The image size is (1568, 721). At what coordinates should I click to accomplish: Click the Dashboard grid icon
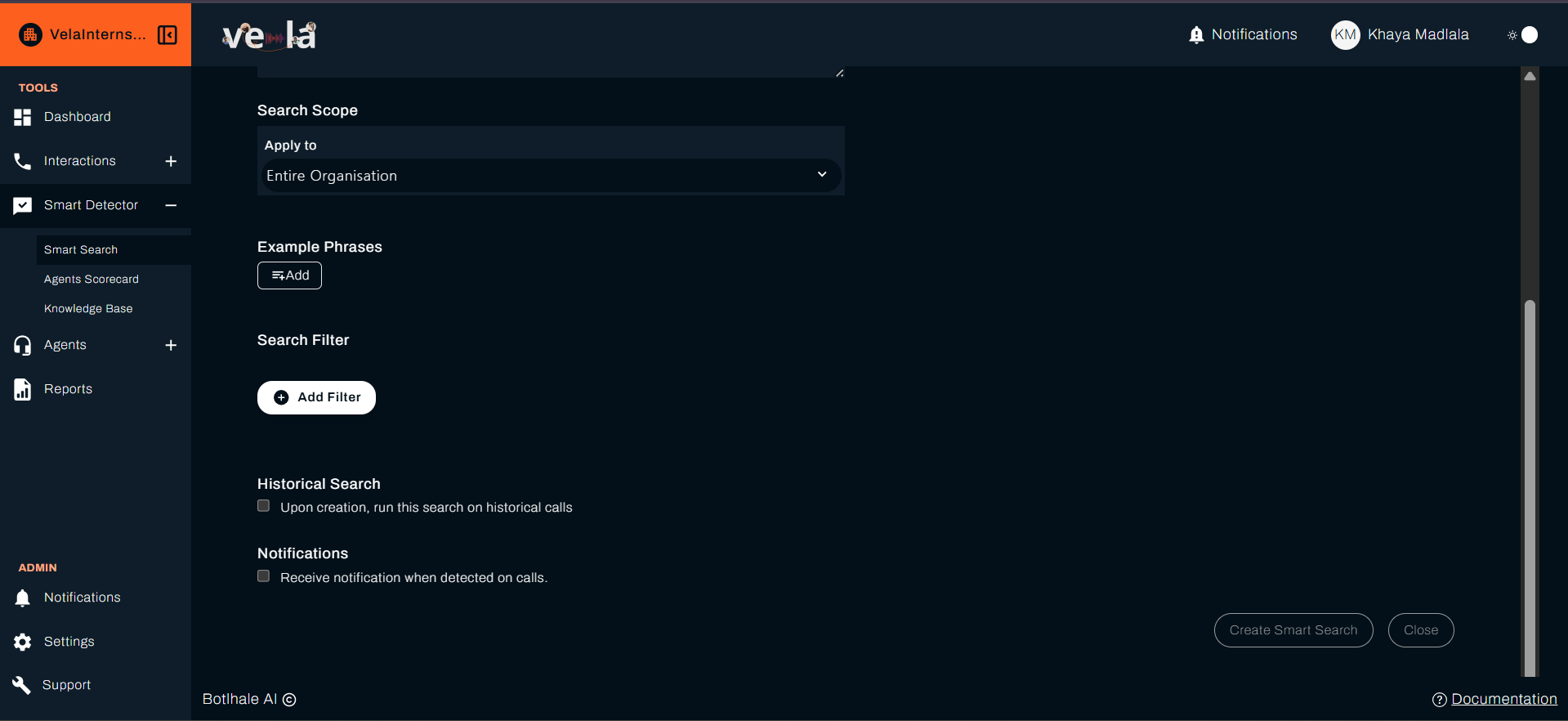(22, 117)
